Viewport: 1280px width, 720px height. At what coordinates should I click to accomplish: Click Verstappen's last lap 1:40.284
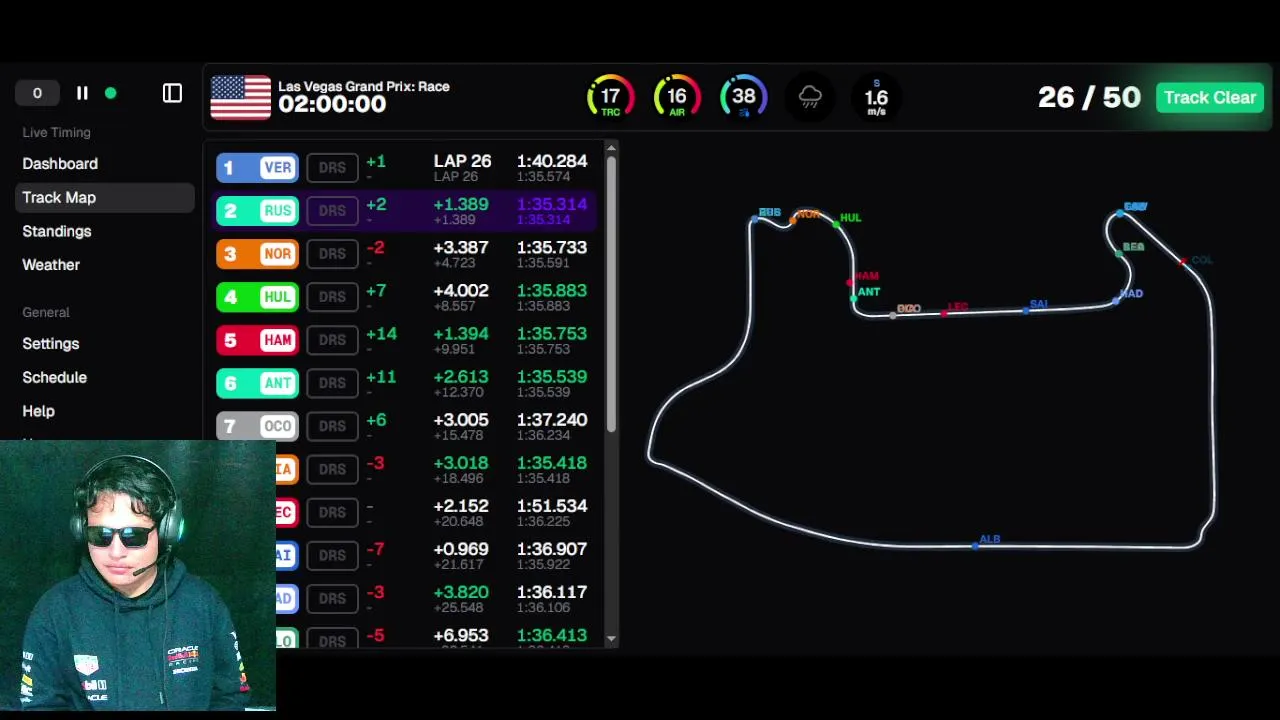(x=552, y=161)
